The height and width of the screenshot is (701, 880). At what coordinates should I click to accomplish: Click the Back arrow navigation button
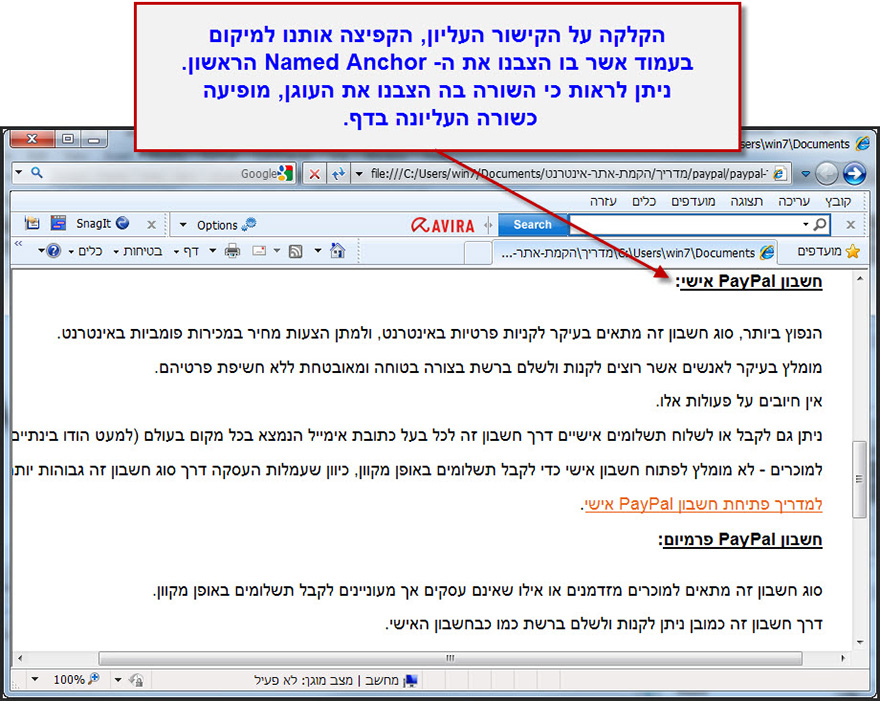click(x=827, y=173)
